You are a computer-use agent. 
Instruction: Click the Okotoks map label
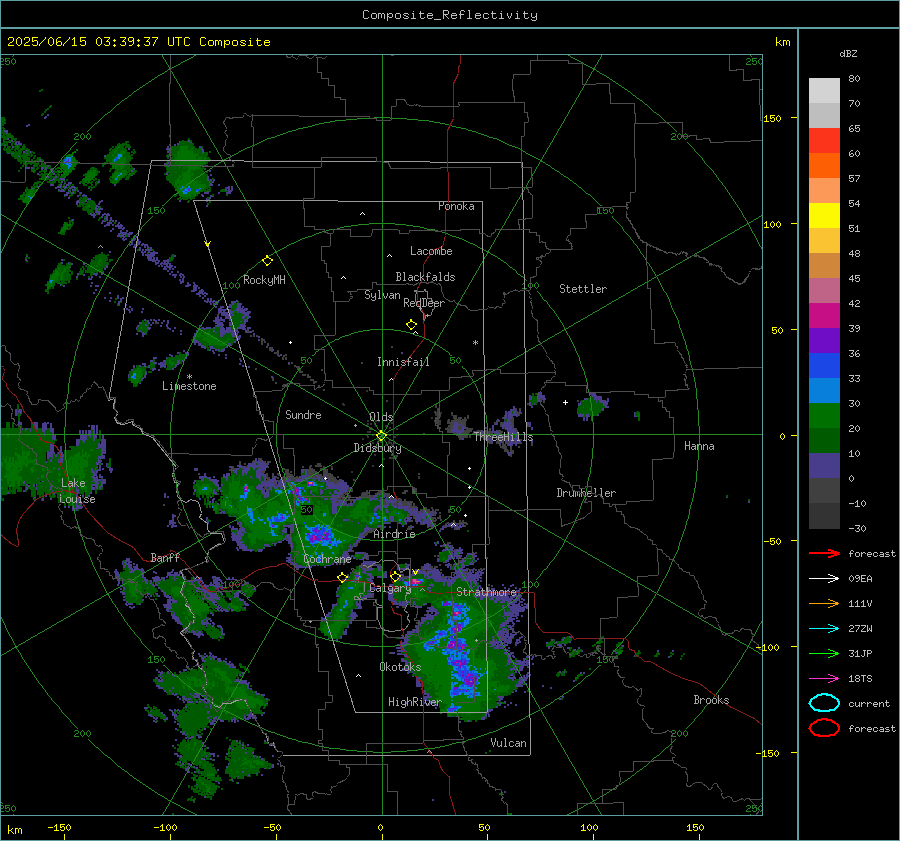click(x=400, y=667)
